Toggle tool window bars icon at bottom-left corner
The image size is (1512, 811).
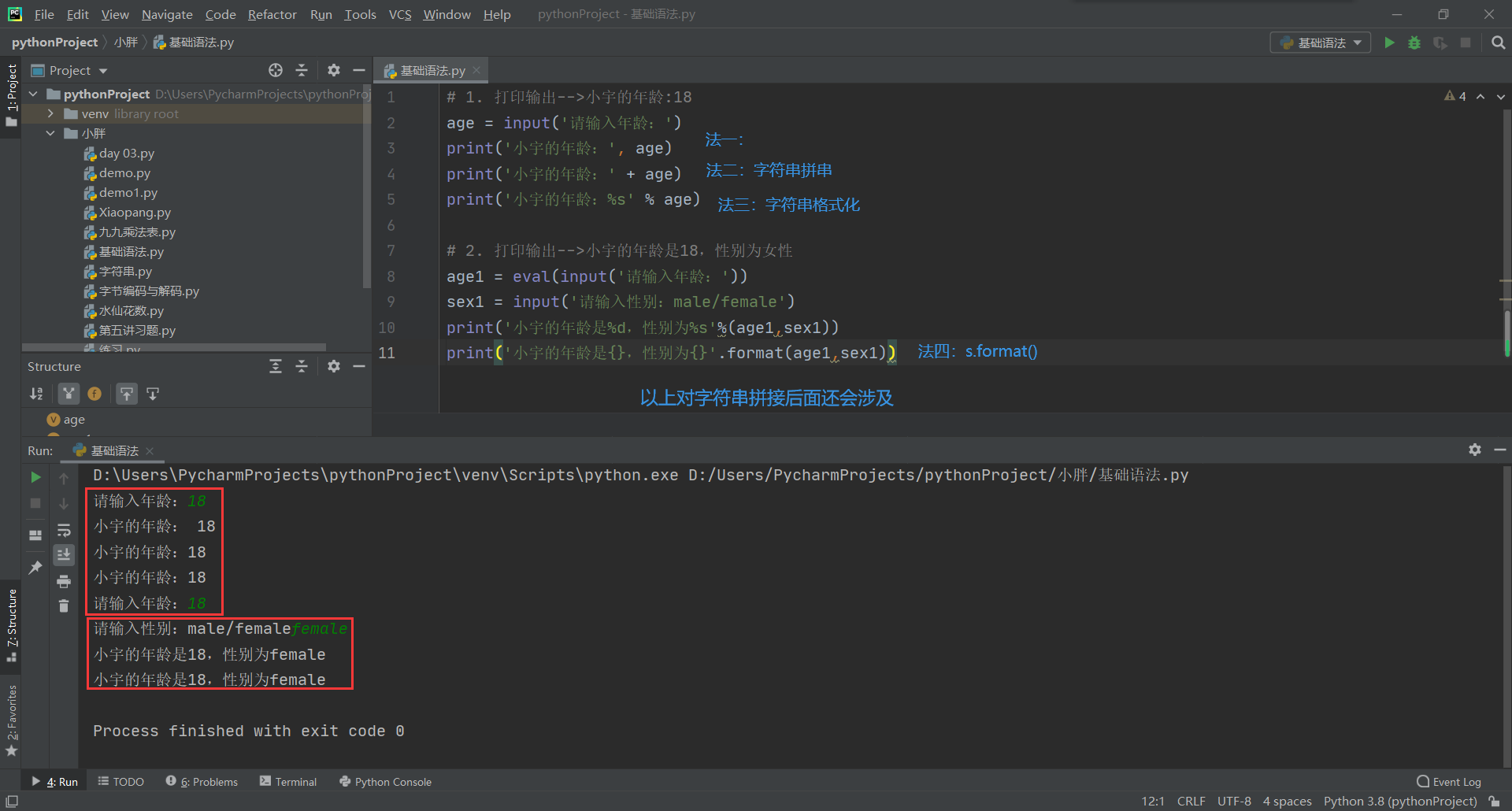(12, 801)
